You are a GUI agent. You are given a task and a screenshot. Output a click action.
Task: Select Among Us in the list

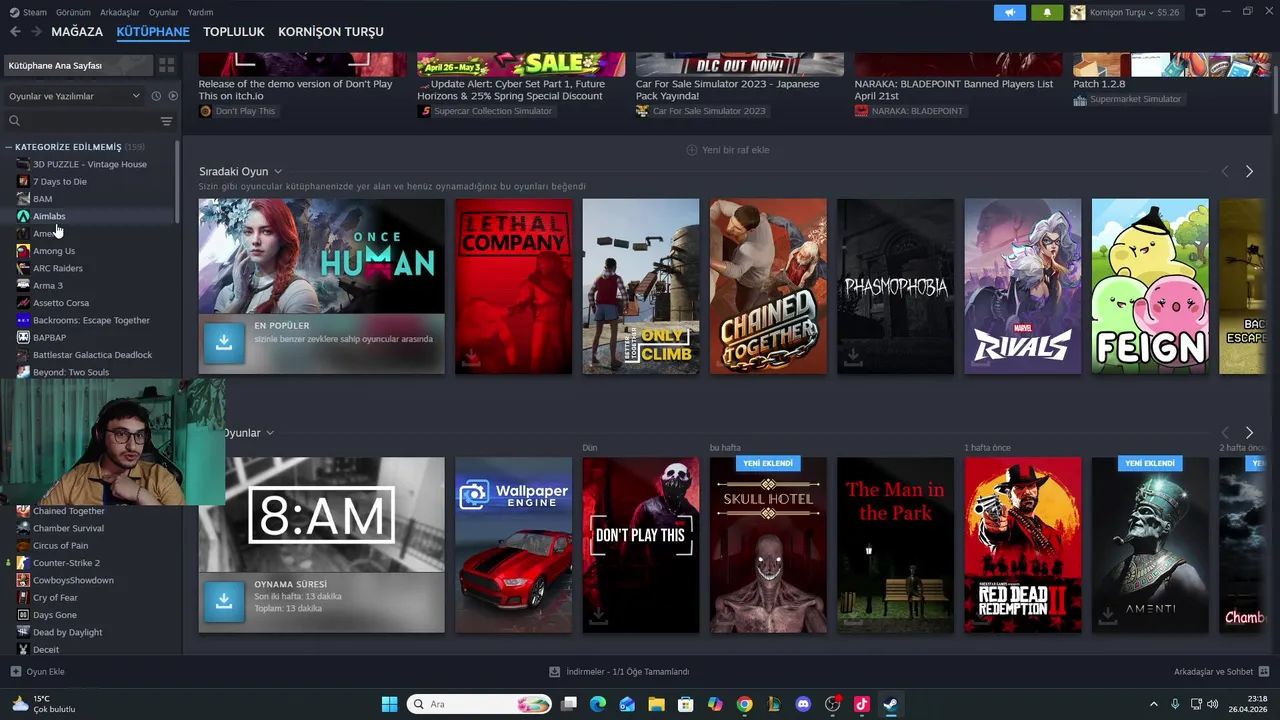[54, 251]
